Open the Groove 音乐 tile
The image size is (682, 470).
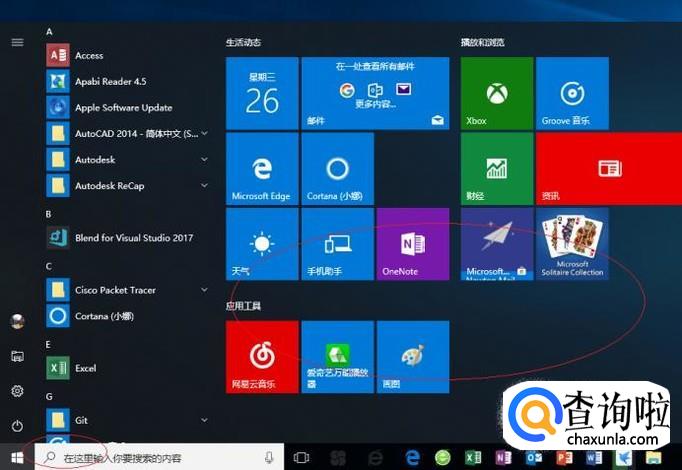(572, 94)
